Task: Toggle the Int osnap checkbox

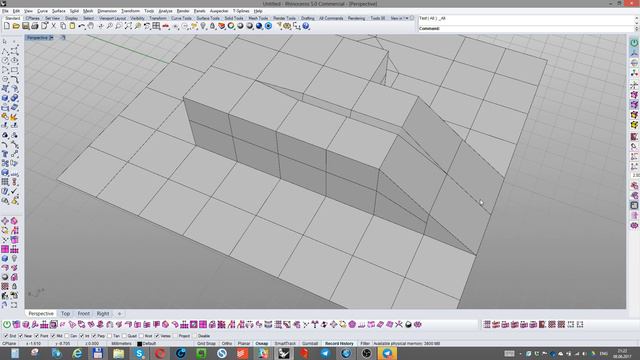Action: (82, 336)
